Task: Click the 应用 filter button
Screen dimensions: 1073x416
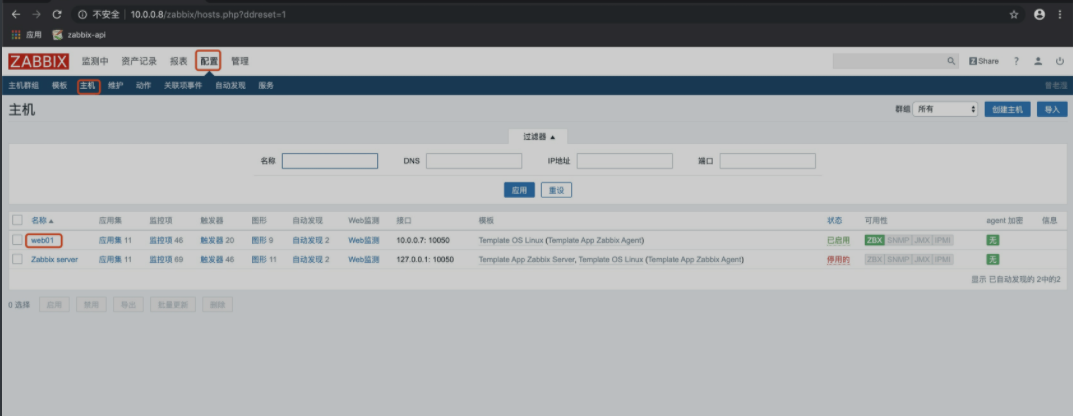Action: point(519,190)
